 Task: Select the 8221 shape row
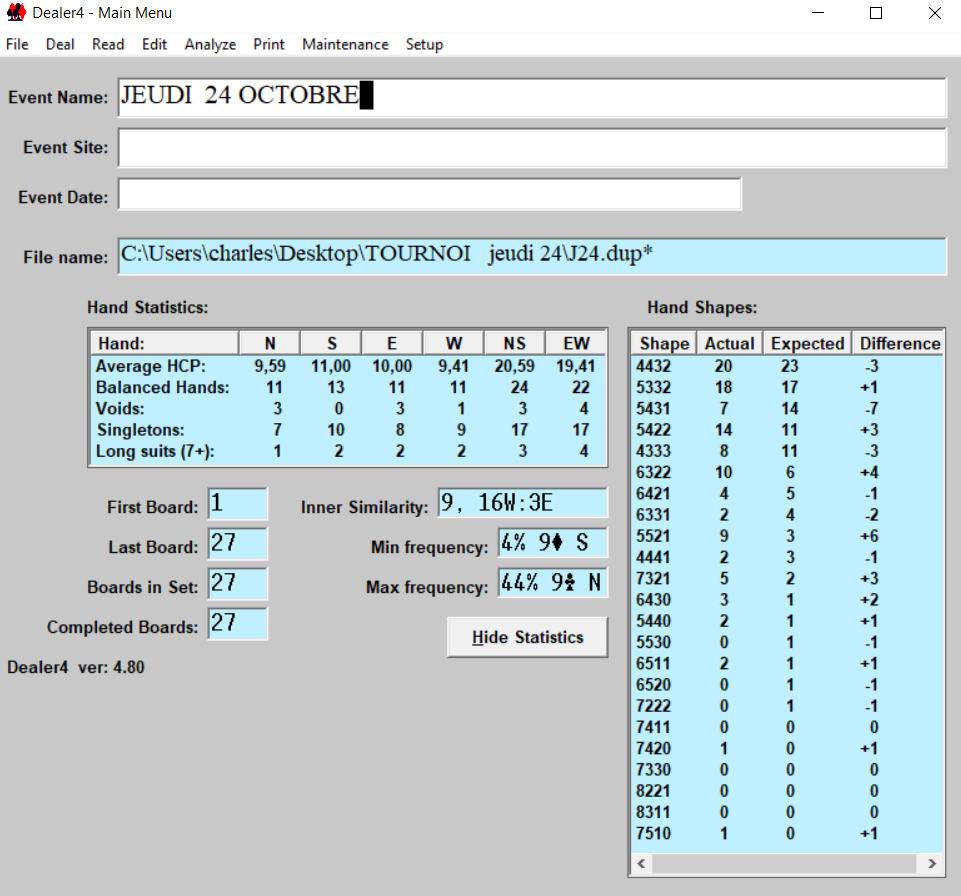(787, 791)
